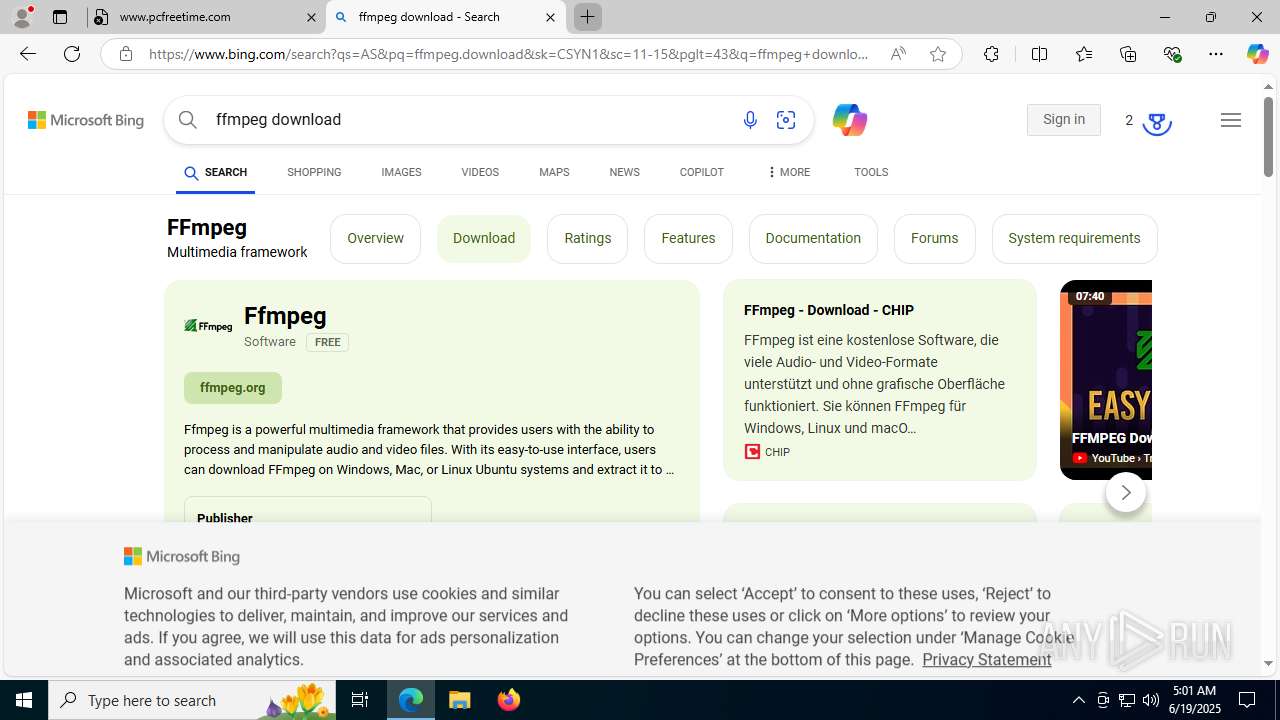Search using an image icon

tap(786, 120)
